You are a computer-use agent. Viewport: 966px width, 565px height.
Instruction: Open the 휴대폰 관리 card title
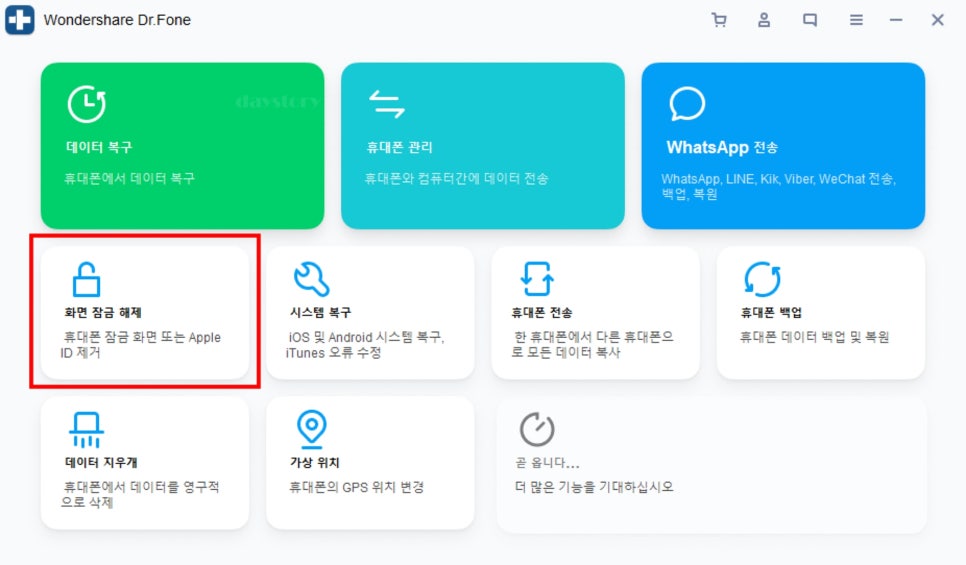pos(400,147)
